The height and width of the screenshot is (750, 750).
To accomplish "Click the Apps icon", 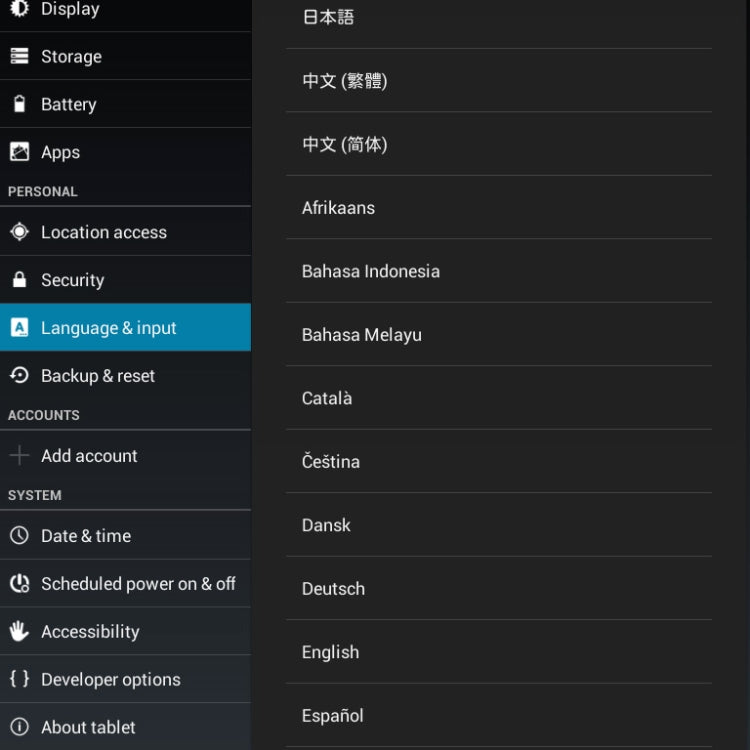I will coord(19,152).
